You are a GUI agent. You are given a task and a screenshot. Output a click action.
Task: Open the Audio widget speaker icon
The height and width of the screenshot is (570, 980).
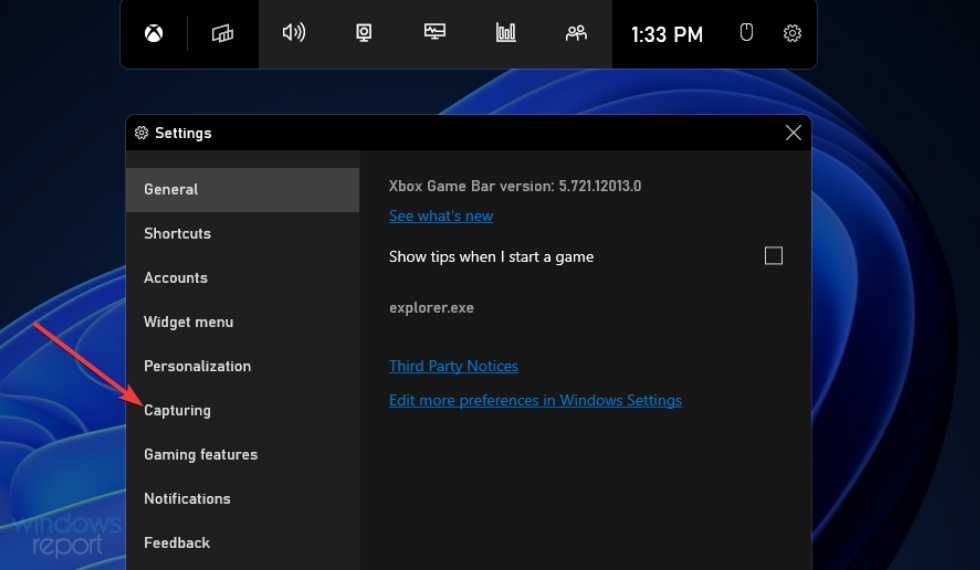(293, 33)
